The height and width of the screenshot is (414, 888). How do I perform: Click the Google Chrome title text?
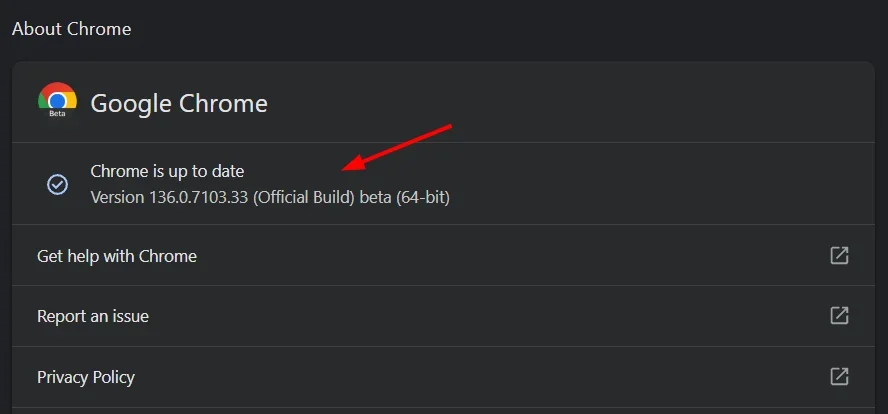179,103
